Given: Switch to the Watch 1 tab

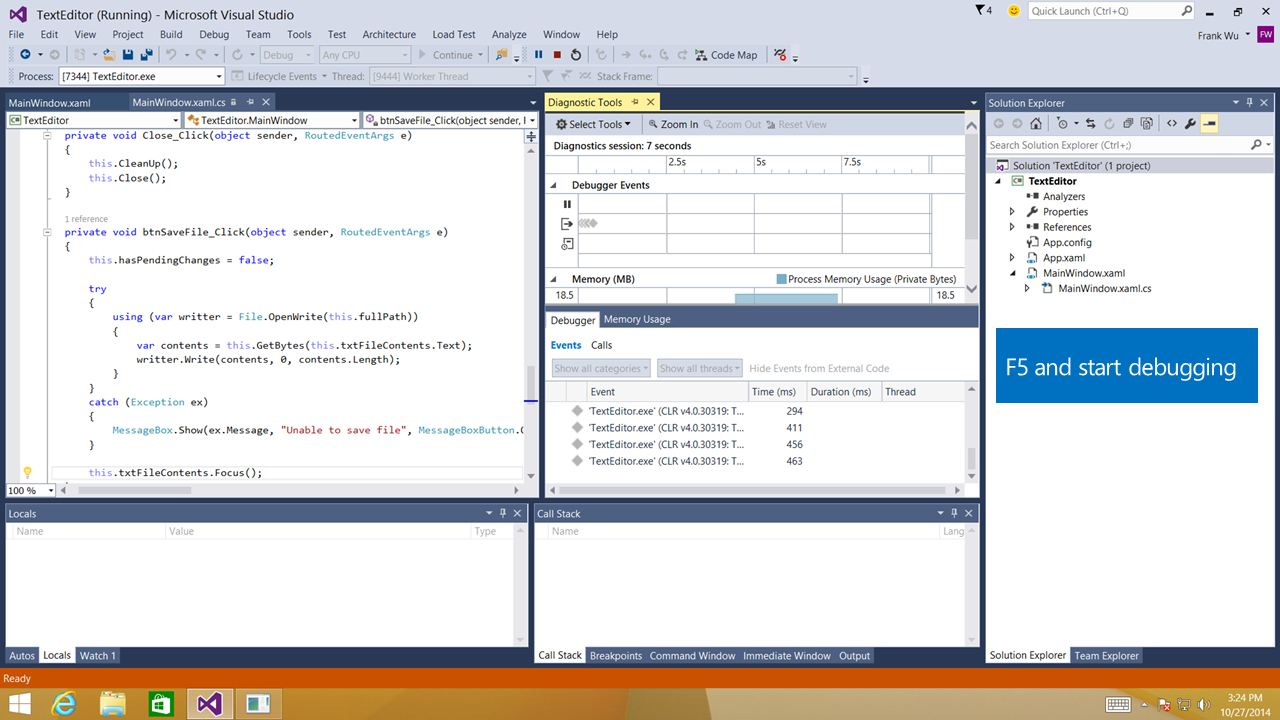Looking at the screenshot, I should coord(98,656).
